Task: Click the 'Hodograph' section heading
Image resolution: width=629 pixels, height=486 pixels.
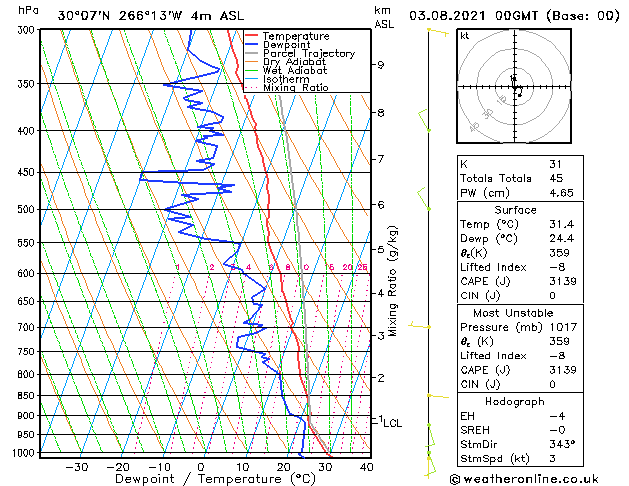Action: coord(515,402)
